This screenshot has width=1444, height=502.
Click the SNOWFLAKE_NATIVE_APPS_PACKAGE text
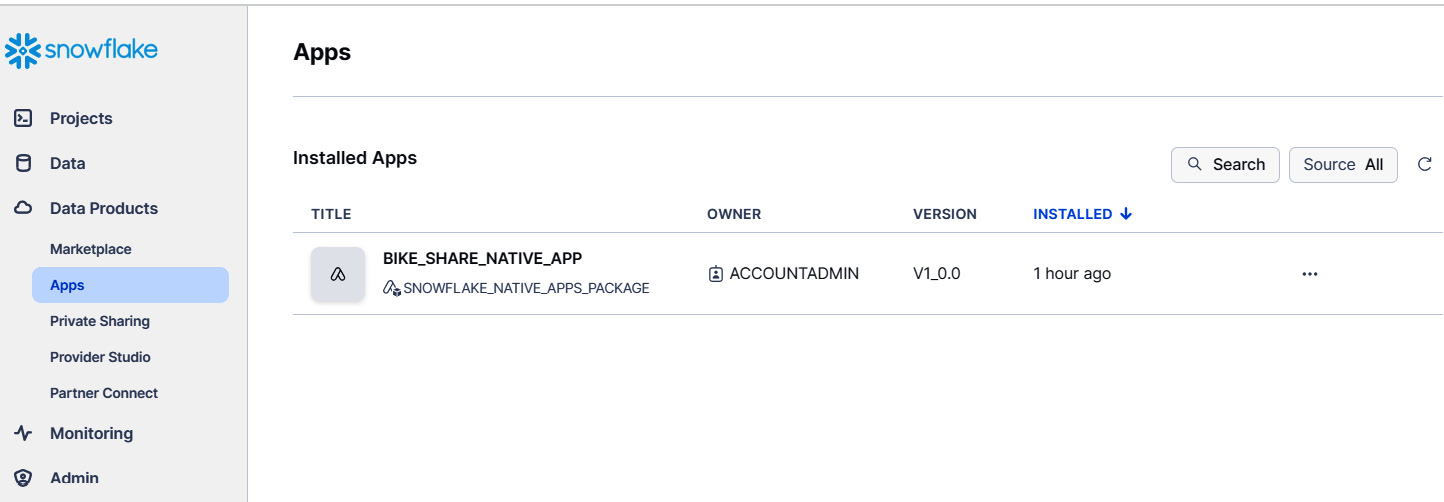coord(526,288)
